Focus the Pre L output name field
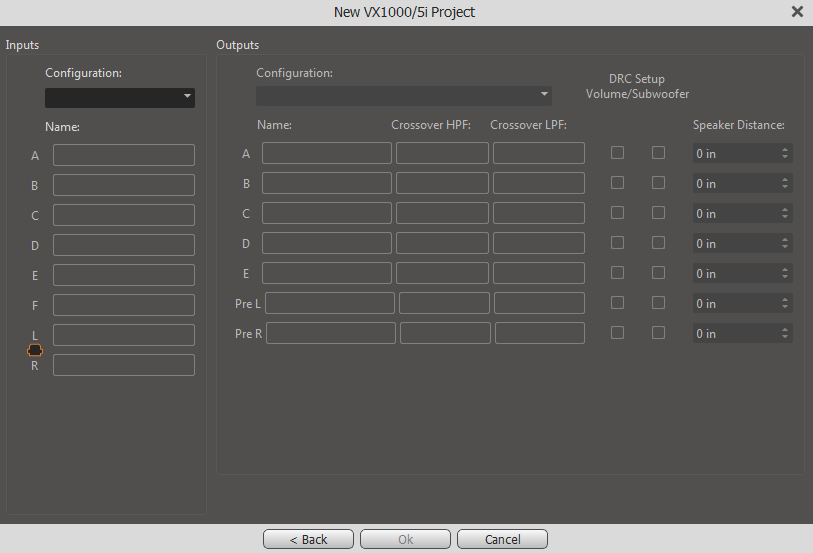Viewport: 813px width, 553px height. [x=330, y=304]
